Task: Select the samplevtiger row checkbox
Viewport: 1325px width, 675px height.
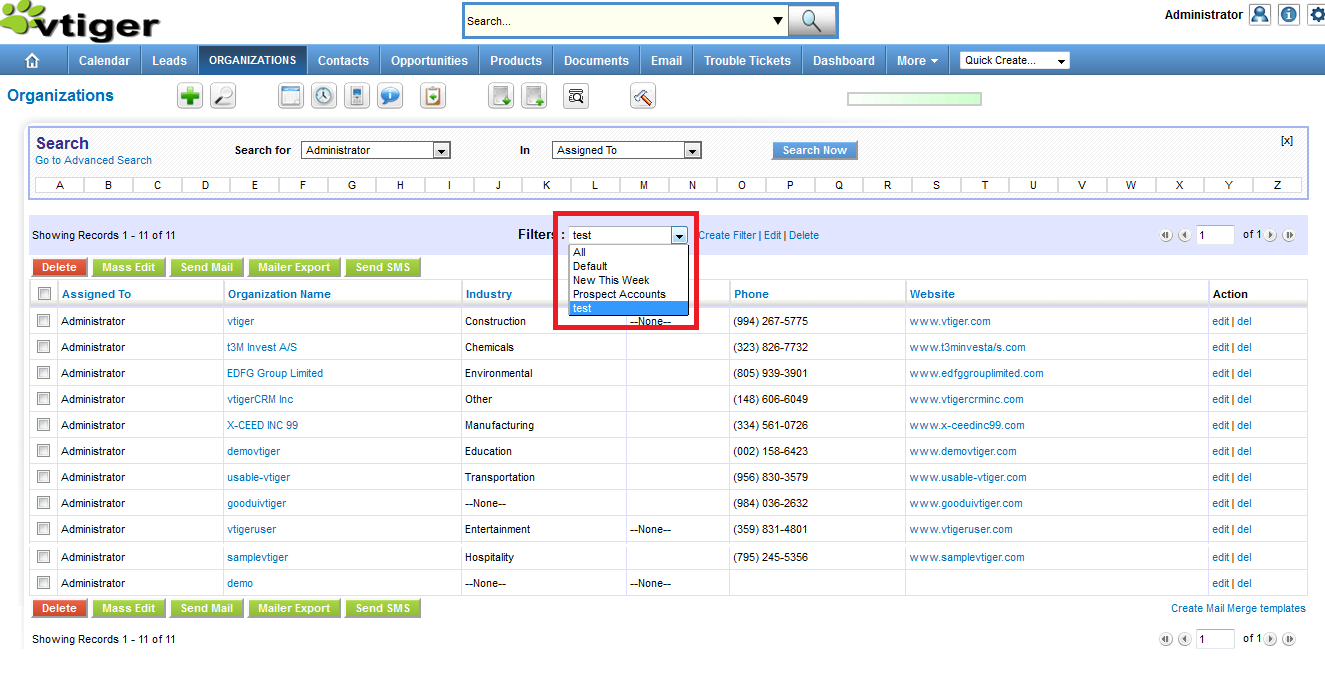Action: 44,557
